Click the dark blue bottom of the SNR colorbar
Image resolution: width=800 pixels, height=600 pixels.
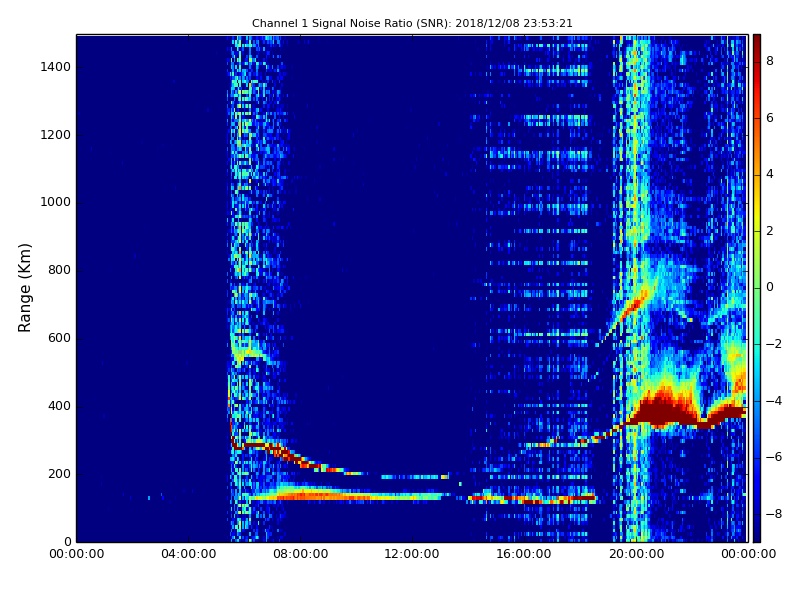[757, 531]
